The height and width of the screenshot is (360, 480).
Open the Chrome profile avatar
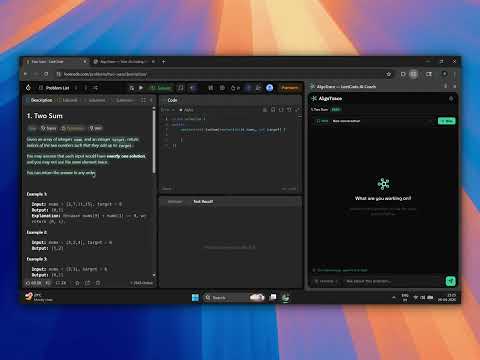(444, 74)
